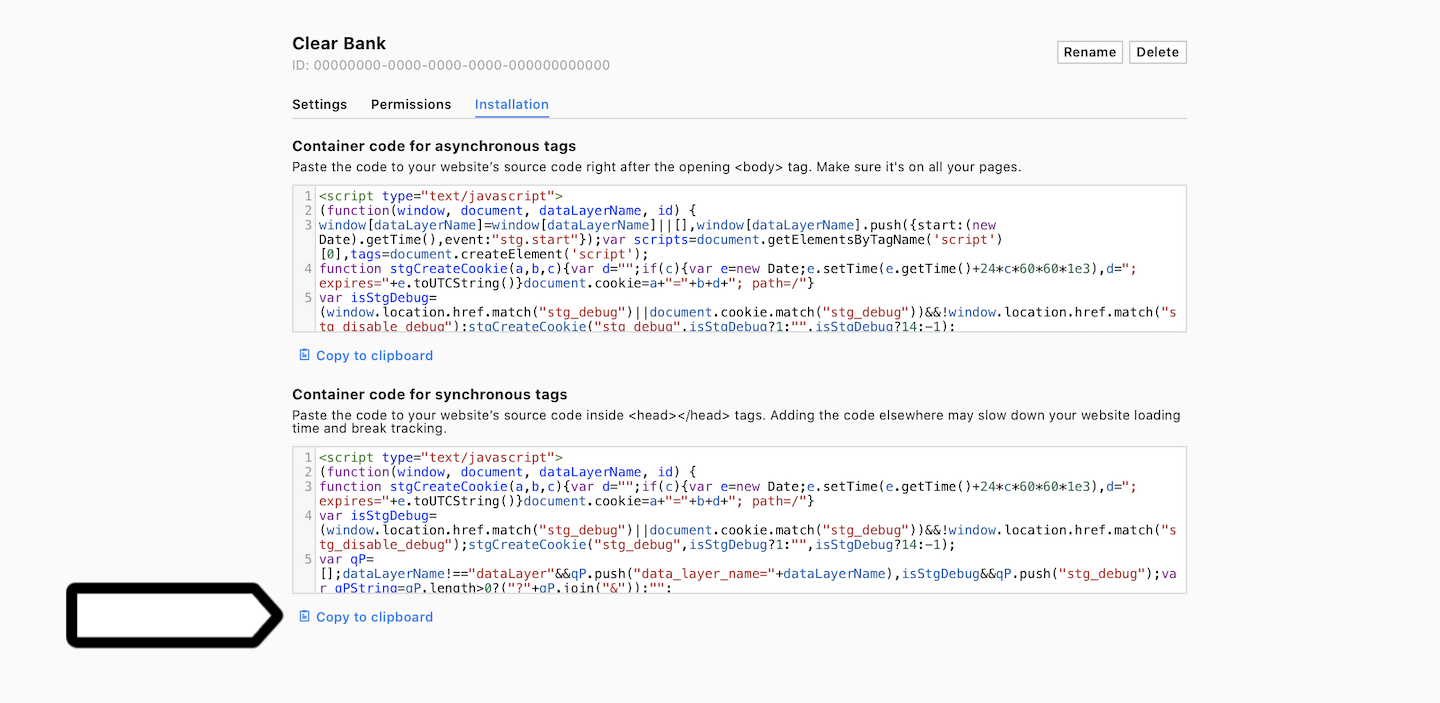Select the Installation tab
Screen dimensions: 1440x703
511,104
